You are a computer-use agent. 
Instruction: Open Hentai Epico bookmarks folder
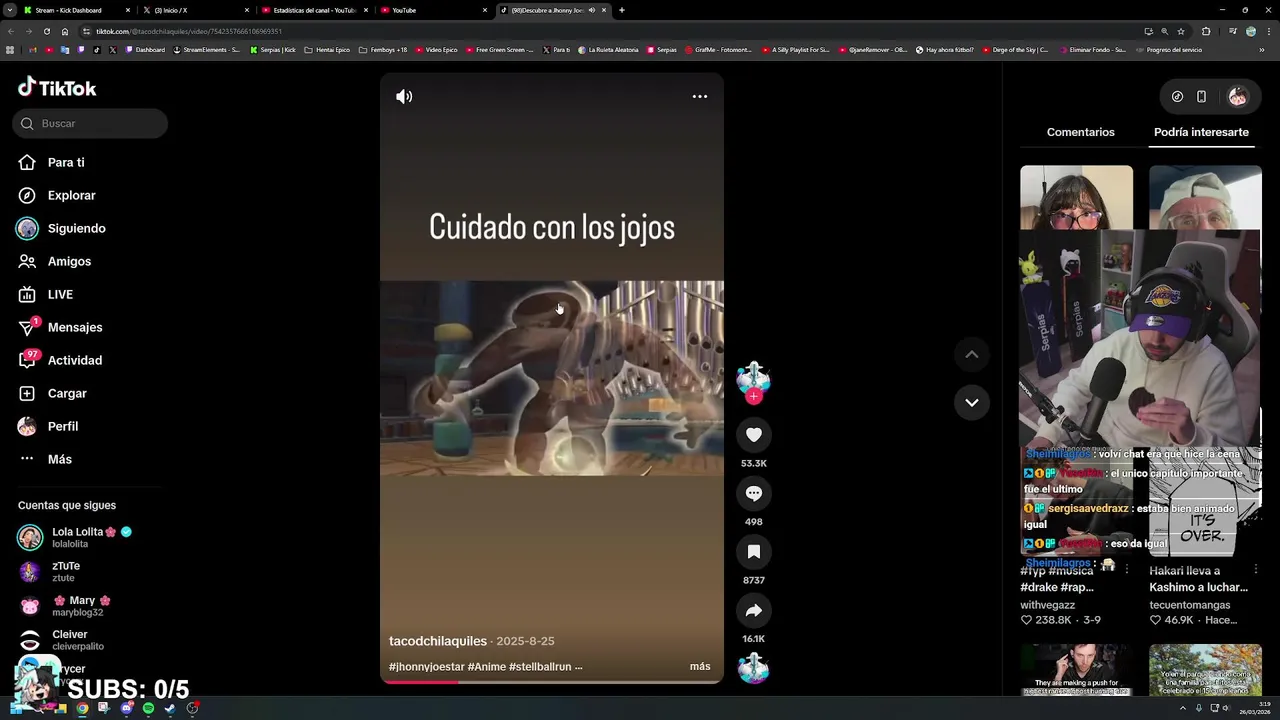(327, 50)
